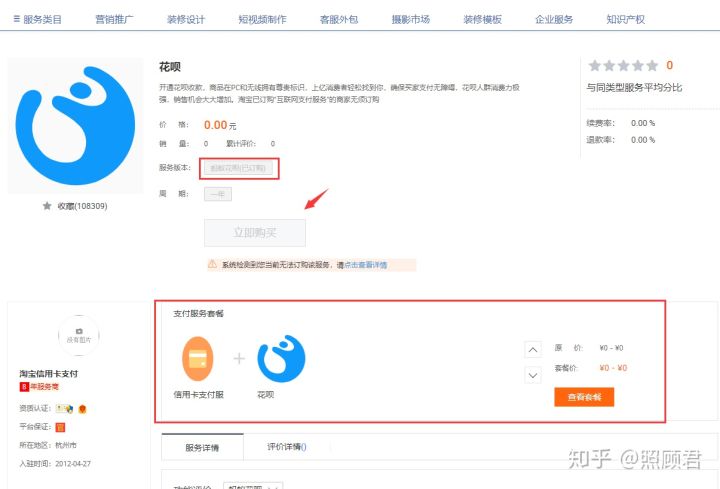Screen dimensions: 720x489
Task: Click the blue 花呗 icon in the 支付服务套餐 section
Action: click(281, 358)
